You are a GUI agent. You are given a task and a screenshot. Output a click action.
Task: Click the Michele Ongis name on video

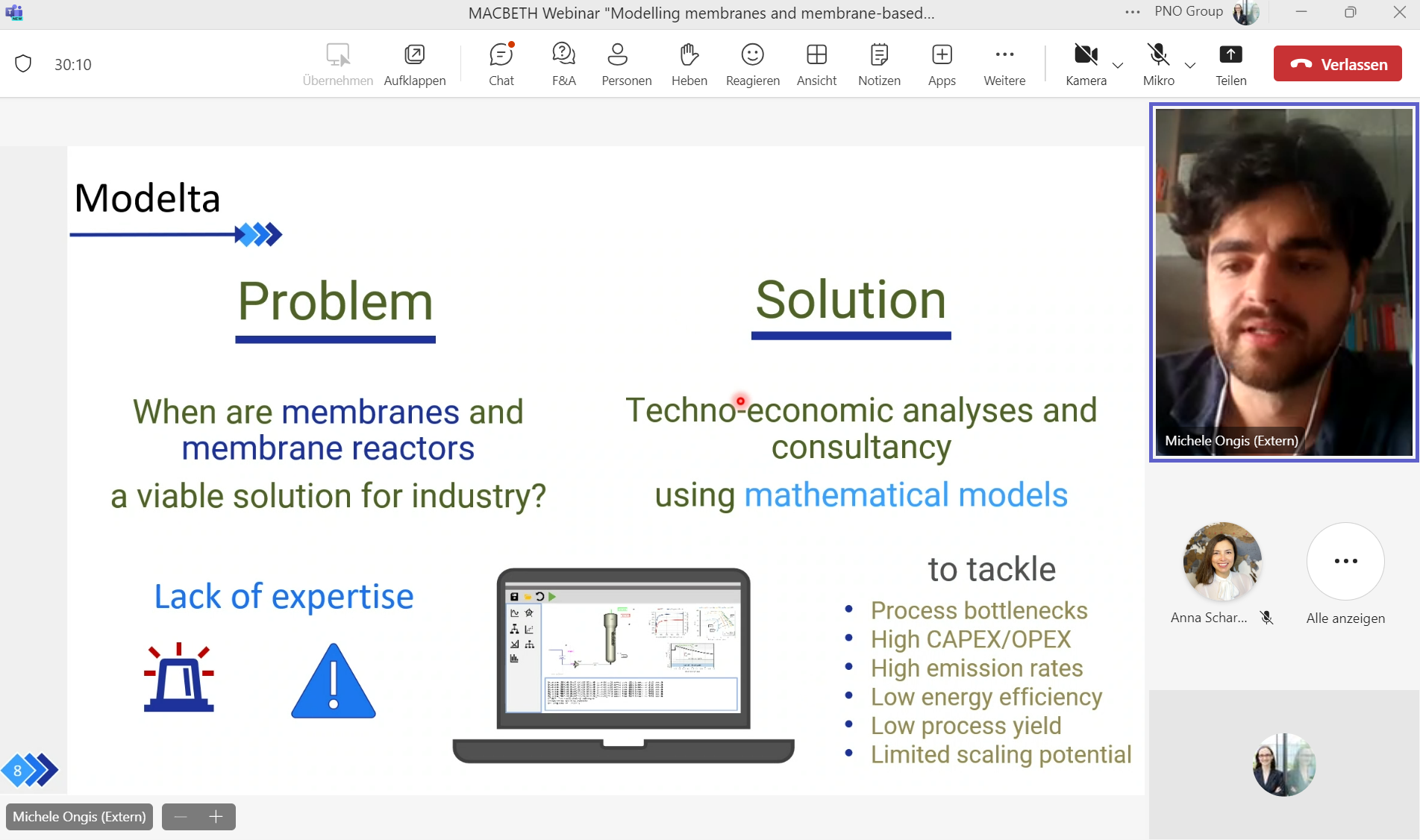point(1231,441)
